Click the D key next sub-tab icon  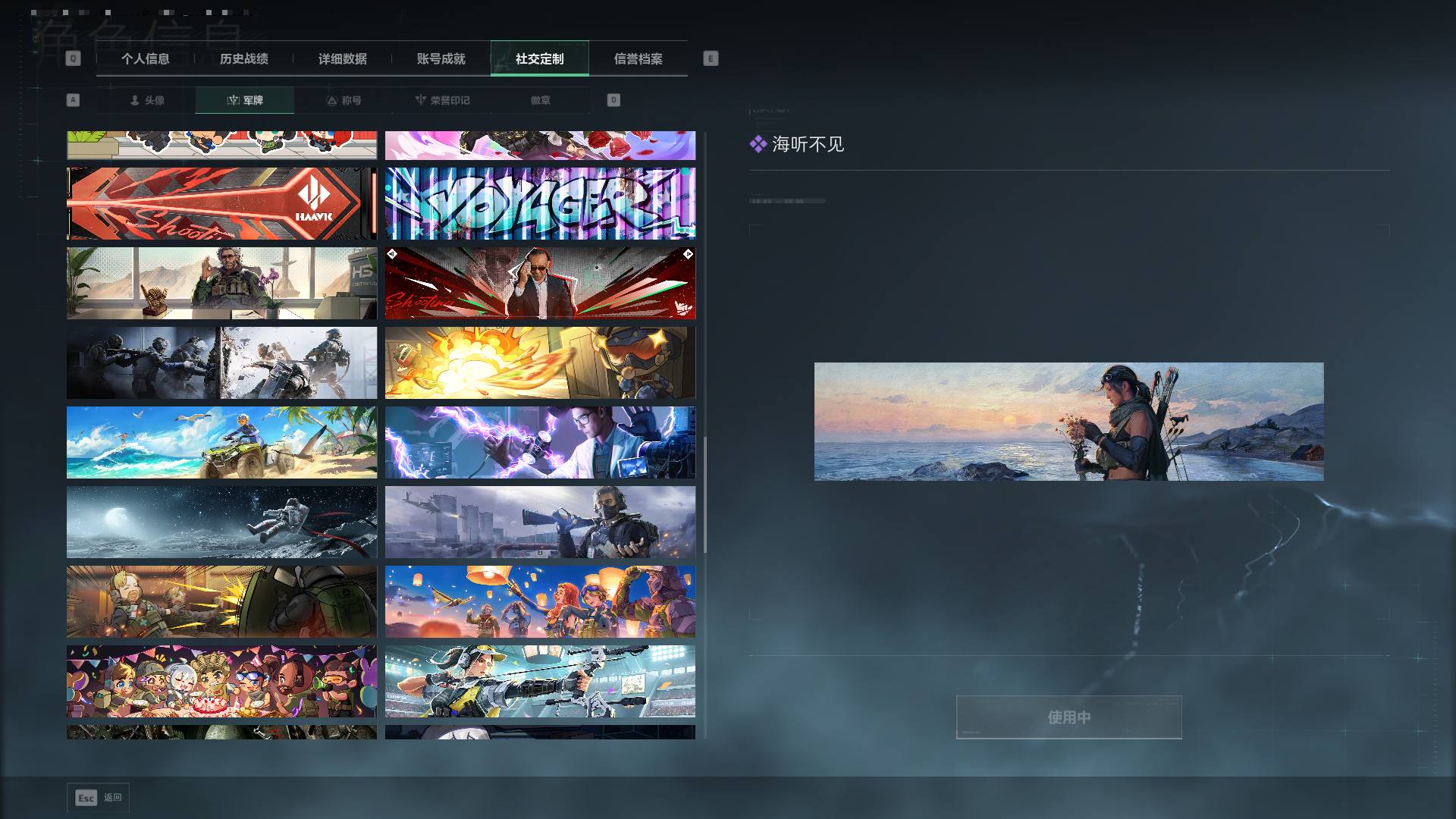point(613,100)
